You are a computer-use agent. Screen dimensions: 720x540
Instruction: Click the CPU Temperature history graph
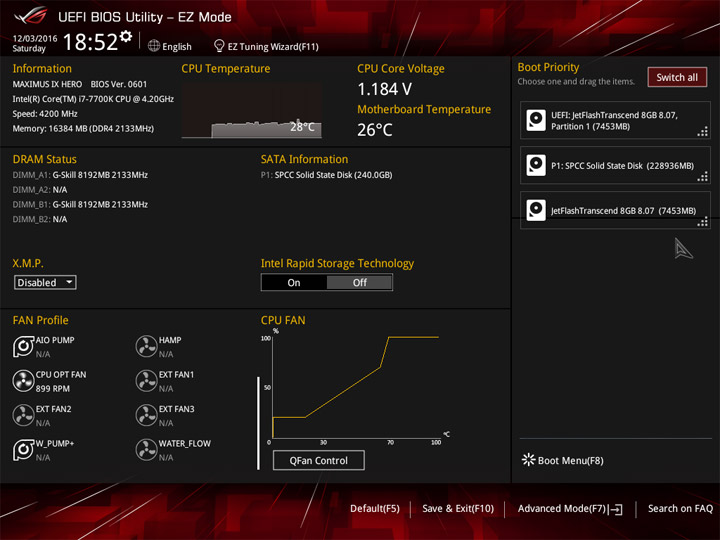(252, 110)
